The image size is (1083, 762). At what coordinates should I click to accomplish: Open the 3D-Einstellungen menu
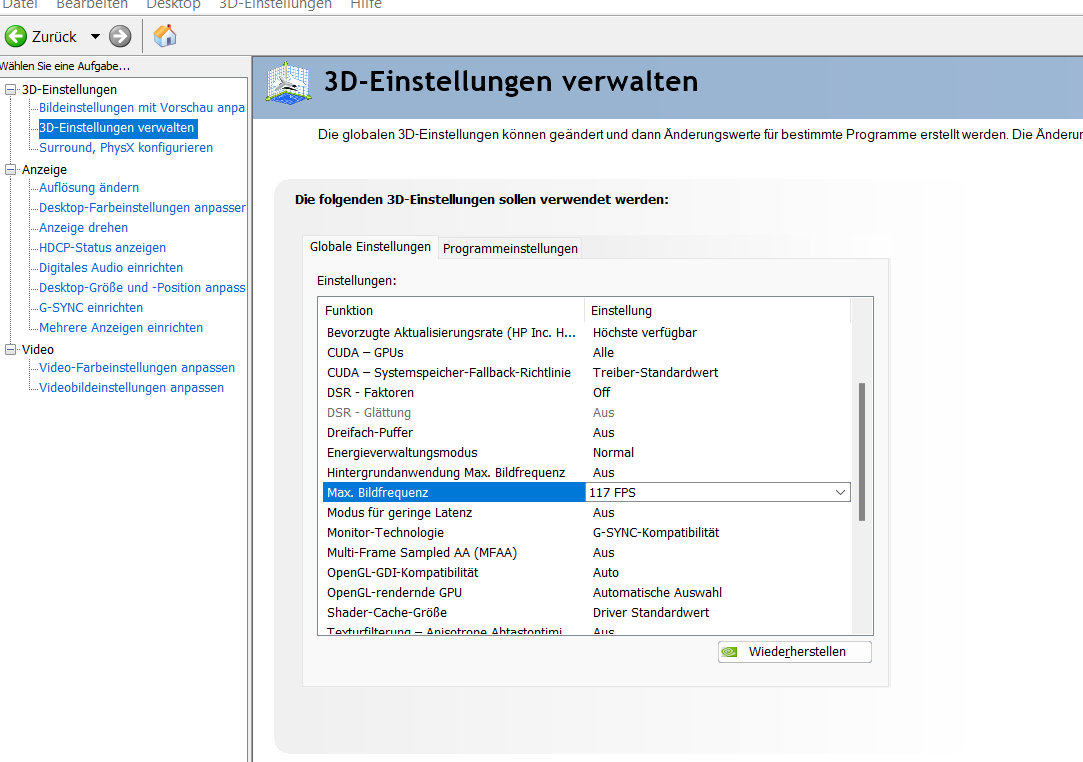point(276,4)
